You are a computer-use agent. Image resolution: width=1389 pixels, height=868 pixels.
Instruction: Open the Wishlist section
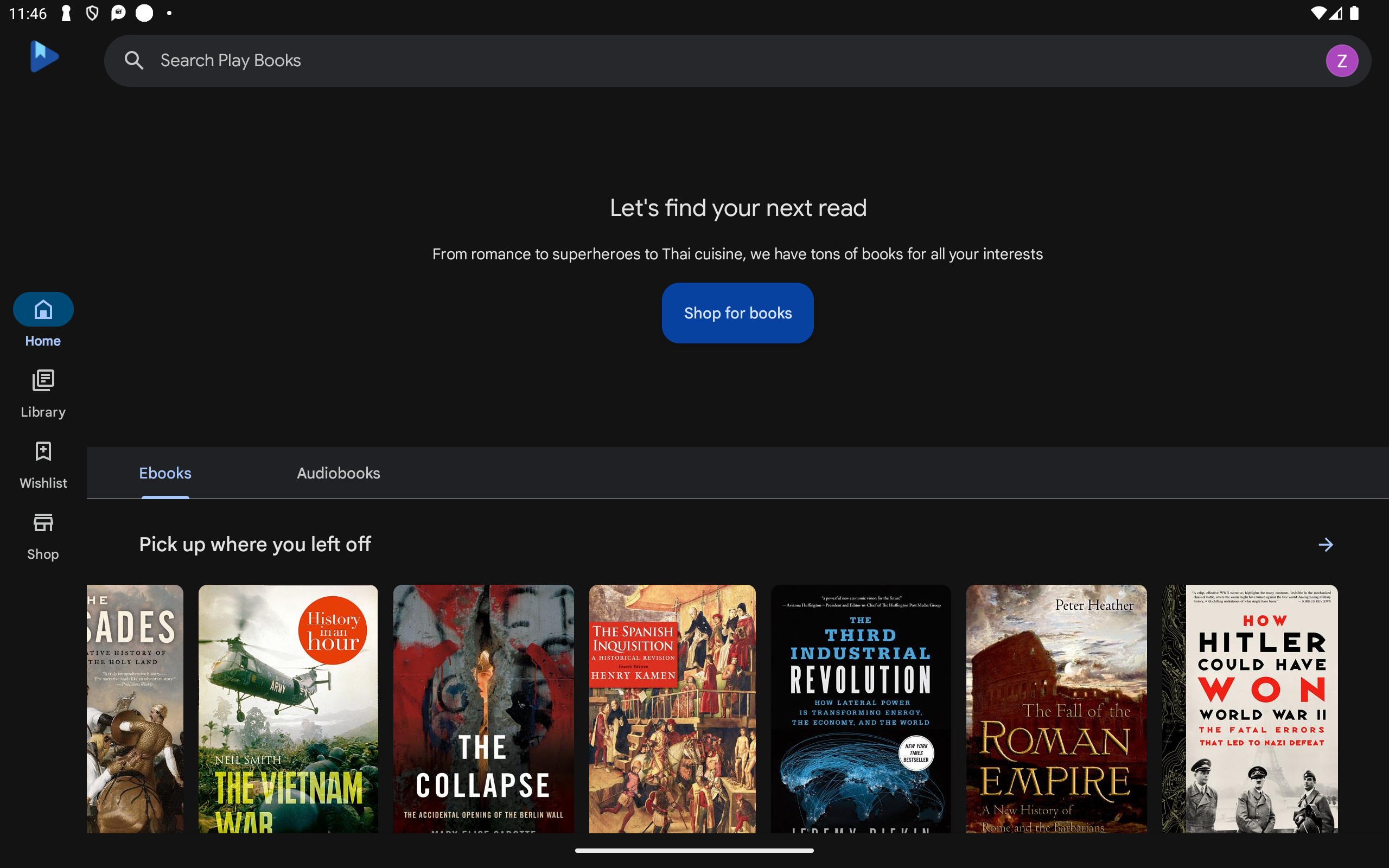point(43,465)
